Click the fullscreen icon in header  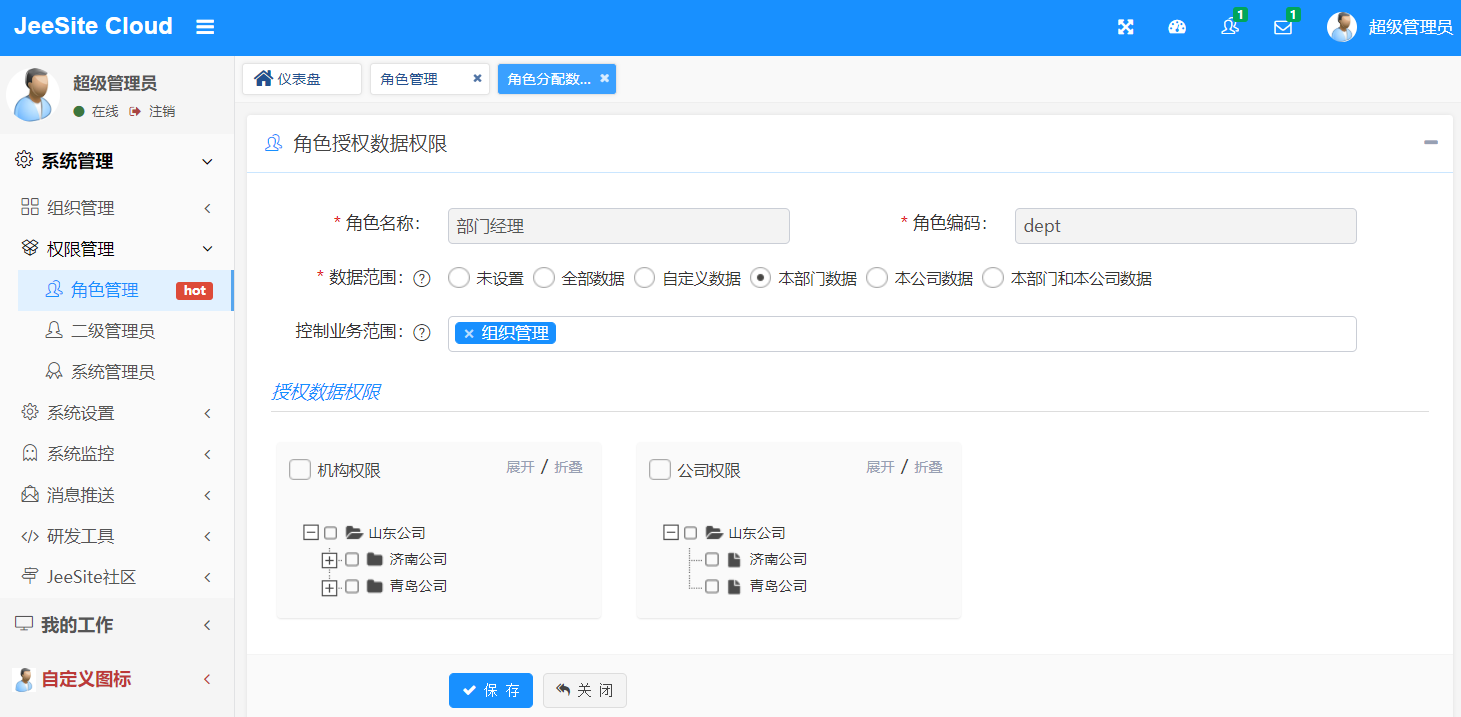[1126, 27]
